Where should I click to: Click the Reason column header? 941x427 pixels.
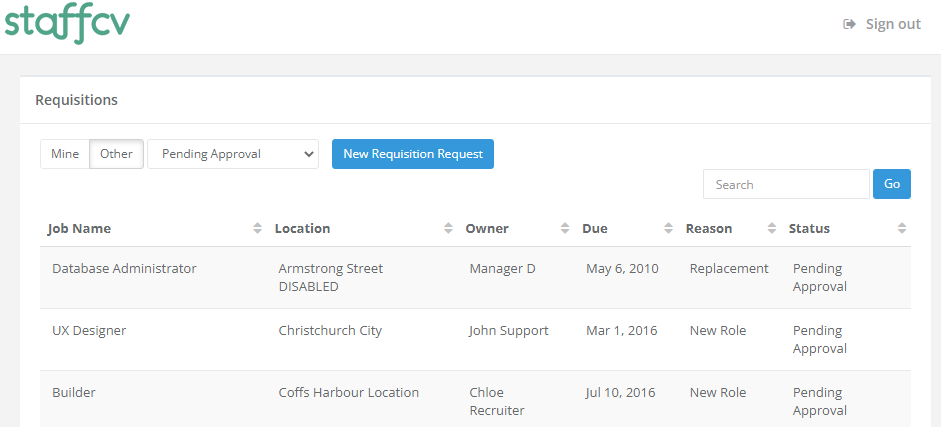coord(709,228)
